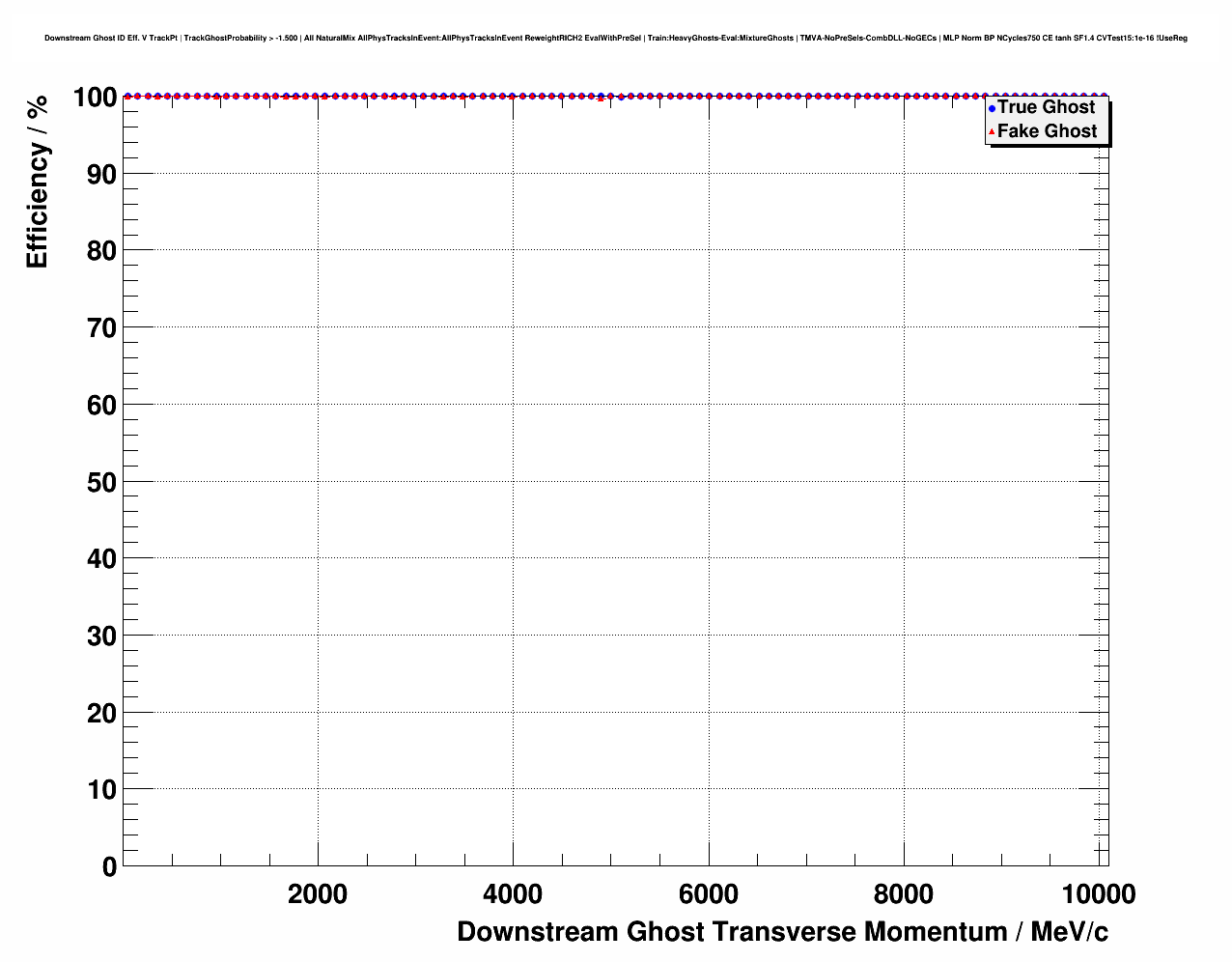This screenshot has height=962, width=1232.
Task: Click the blue True Ghost legend marker
Action: (x=992, y=108)
